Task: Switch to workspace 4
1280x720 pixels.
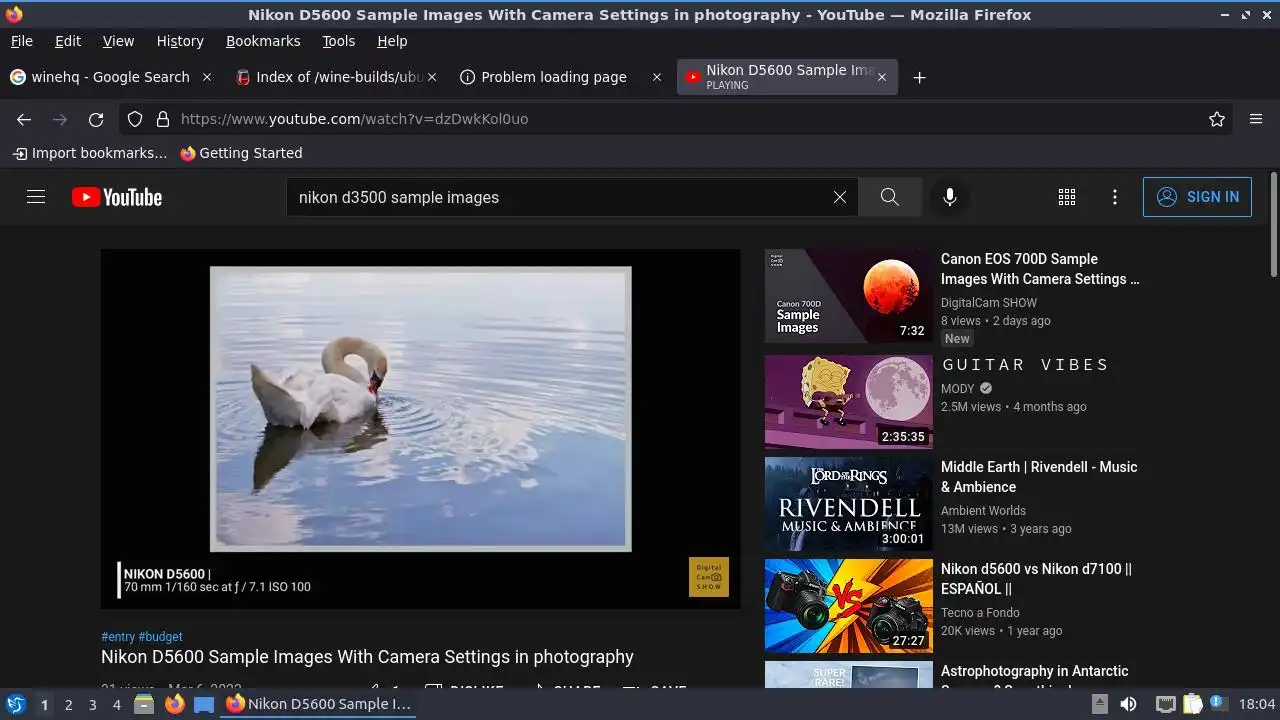Action: pos(116,705)
